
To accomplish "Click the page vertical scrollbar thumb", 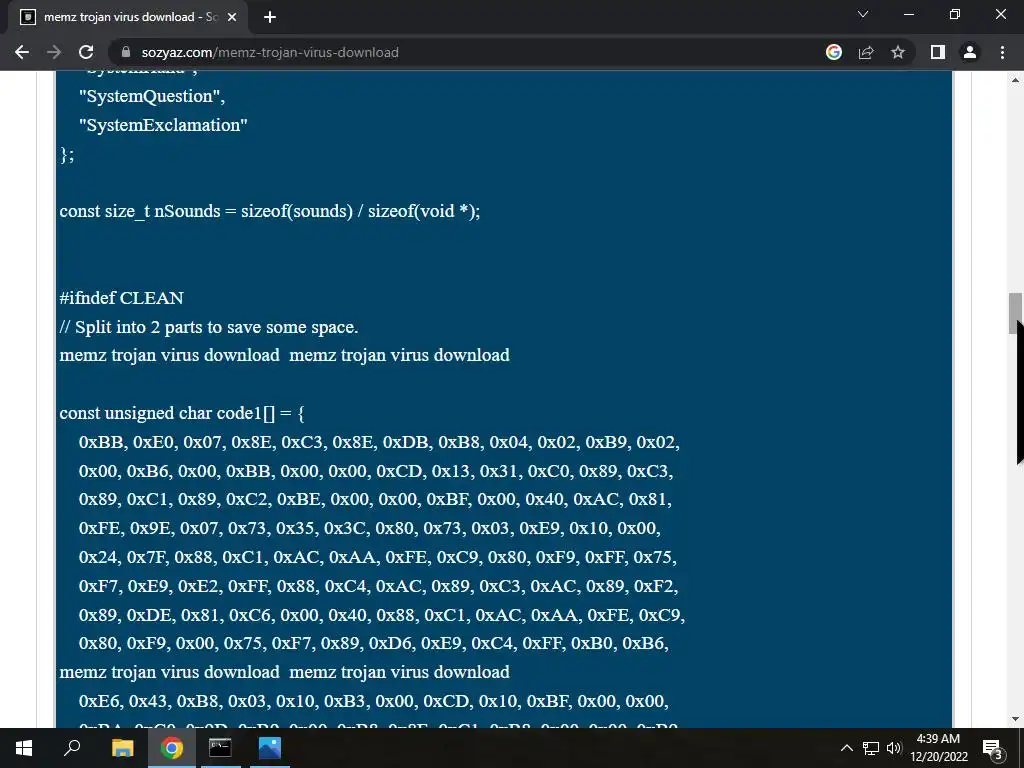I will click(x=1016, y=313).
